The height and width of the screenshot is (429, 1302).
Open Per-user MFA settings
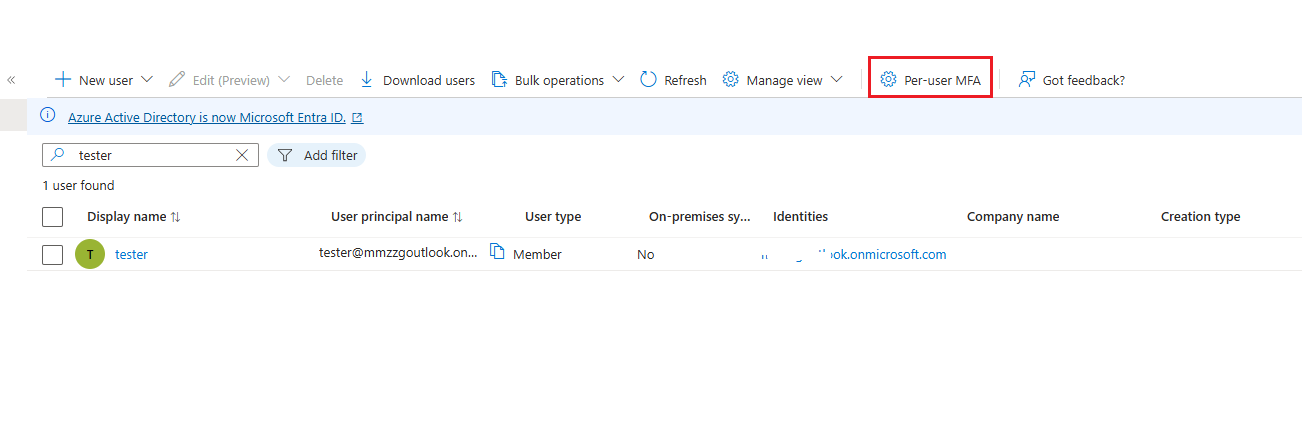(930, 80)
